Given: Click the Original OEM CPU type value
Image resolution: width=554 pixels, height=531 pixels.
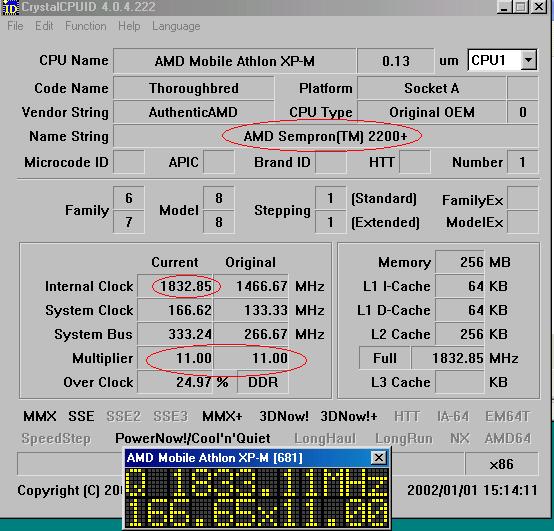Looking at the screenshot, I should coord(431,112).
